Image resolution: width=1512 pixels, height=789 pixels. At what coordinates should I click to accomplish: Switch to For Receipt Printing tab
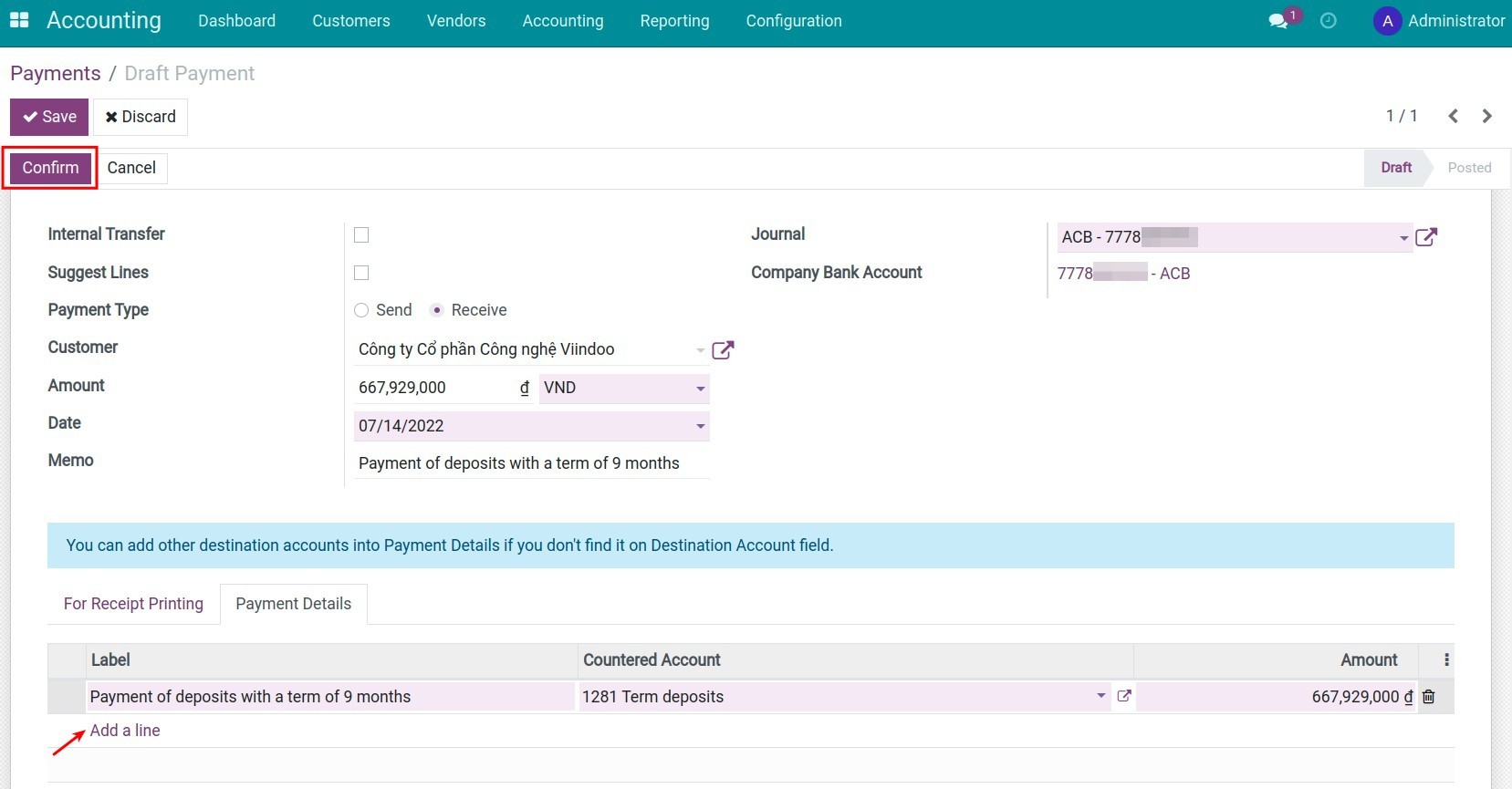(133, 604)
